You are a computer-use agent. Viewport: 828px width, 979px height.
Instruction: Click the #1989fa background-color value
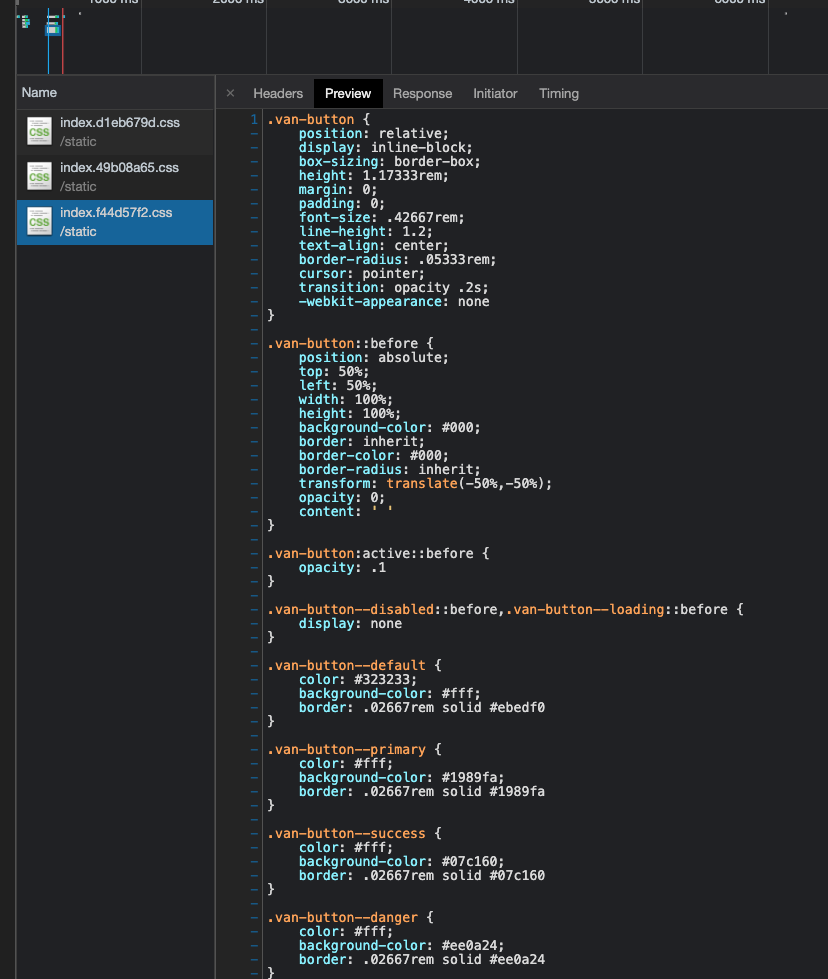(469, 777)
